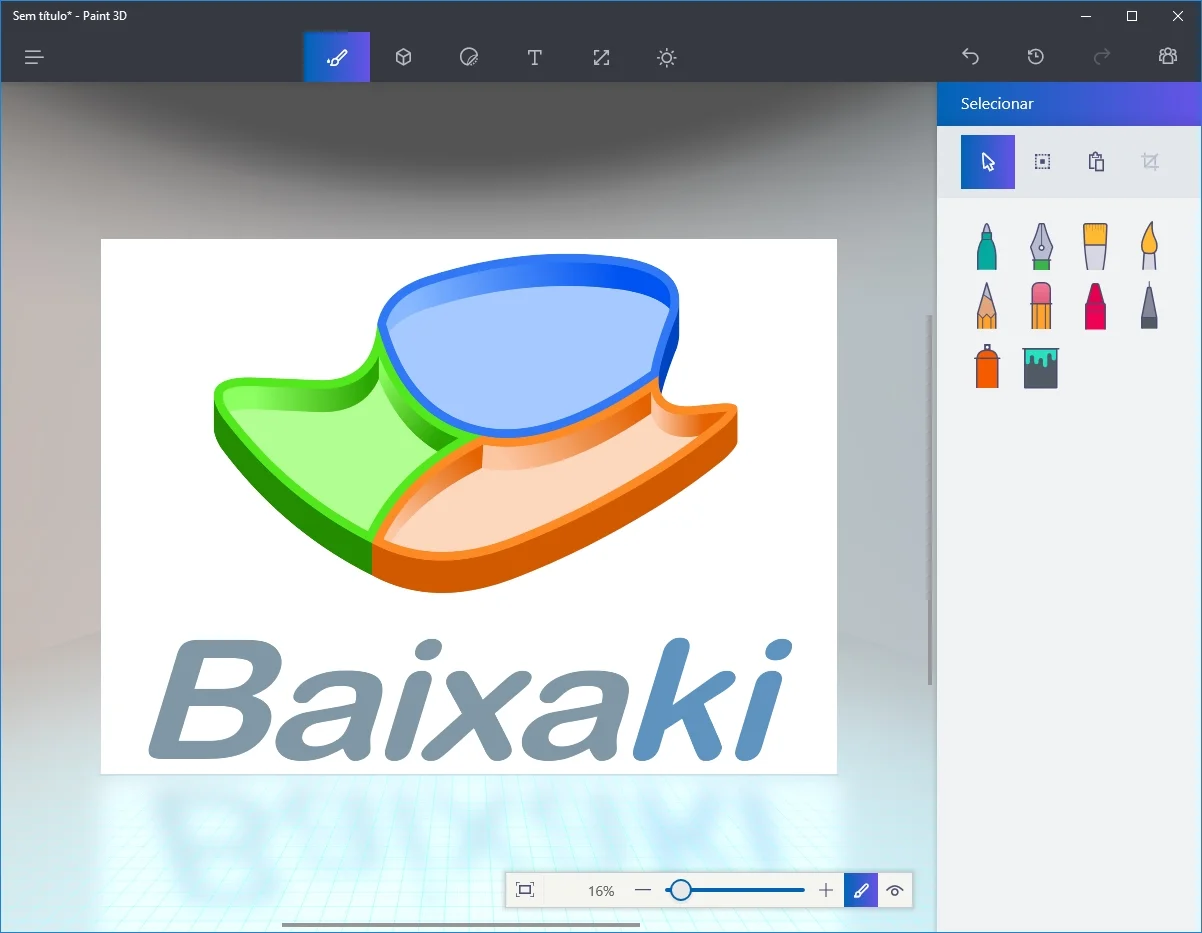Maximize the Paint 3D window

click(1132, 16)
